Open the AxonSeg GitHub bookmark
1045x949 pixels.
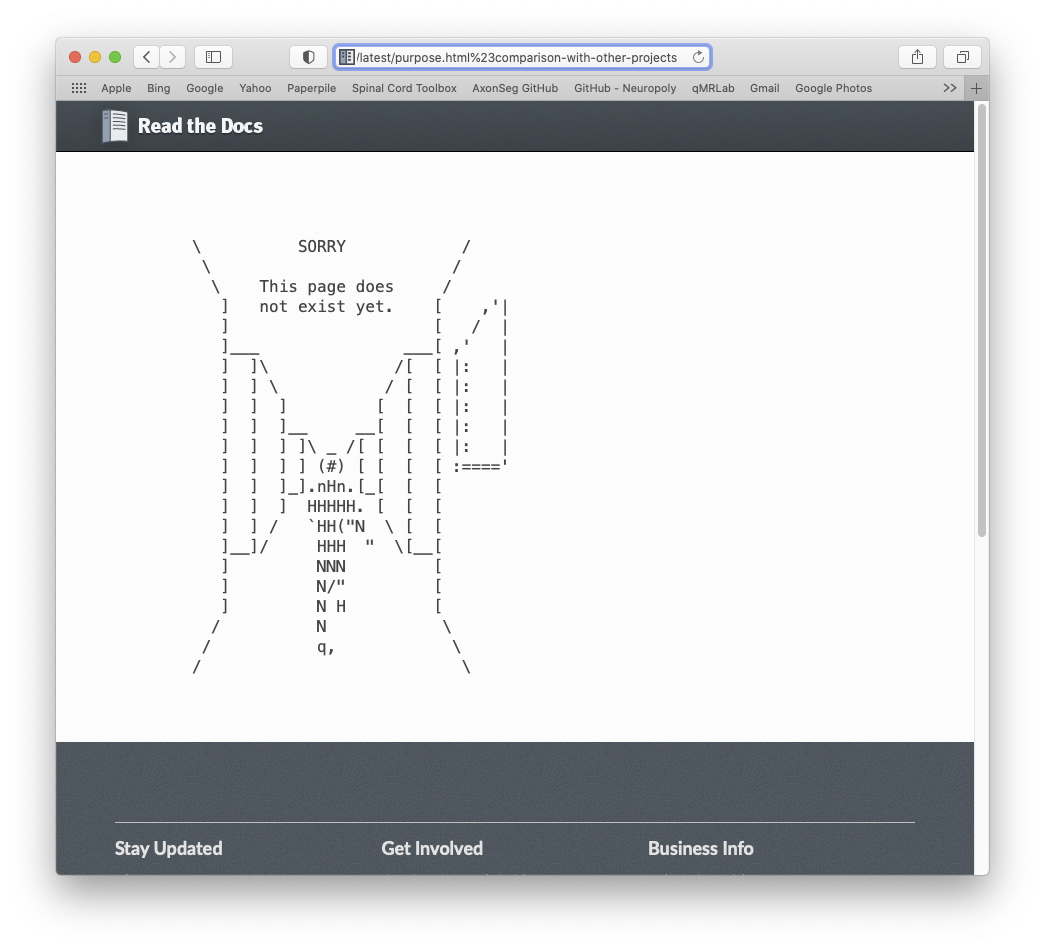point(515,88)
